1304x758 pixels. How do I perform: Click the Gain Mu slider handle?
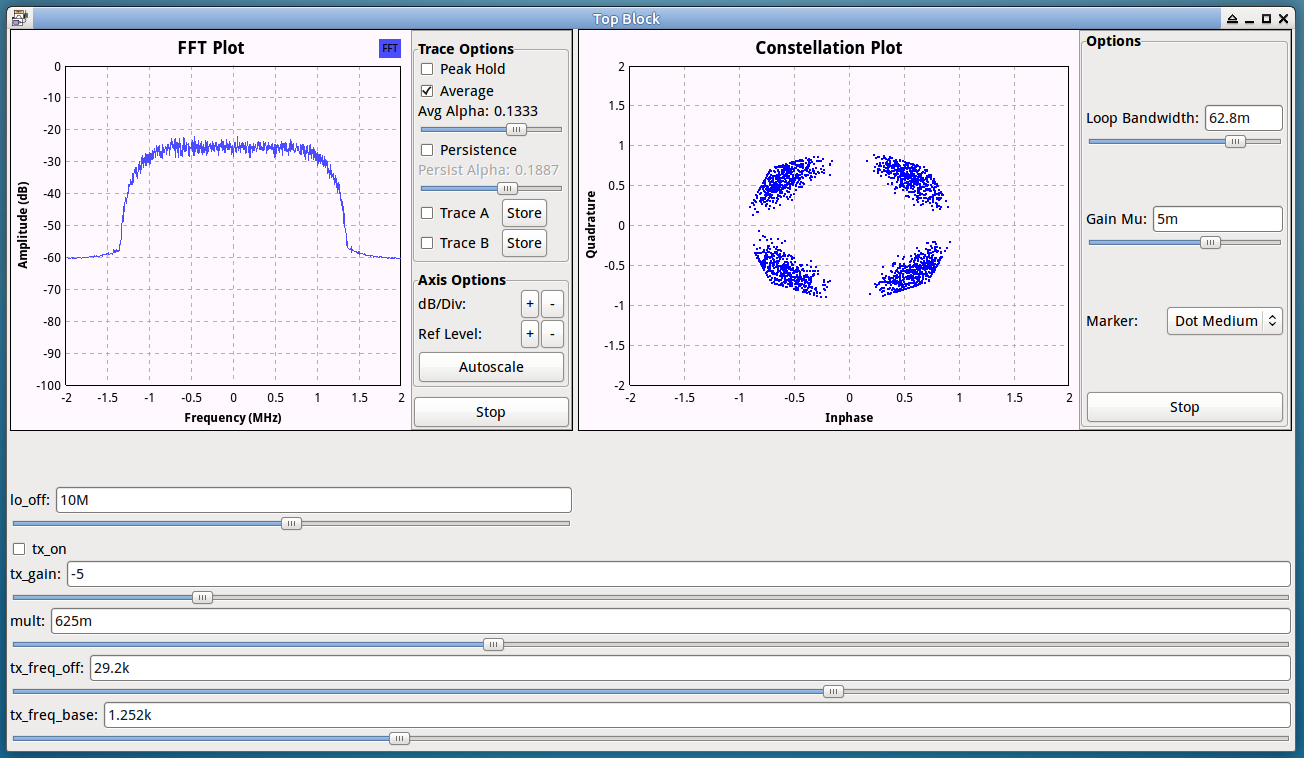point(1211,242)
